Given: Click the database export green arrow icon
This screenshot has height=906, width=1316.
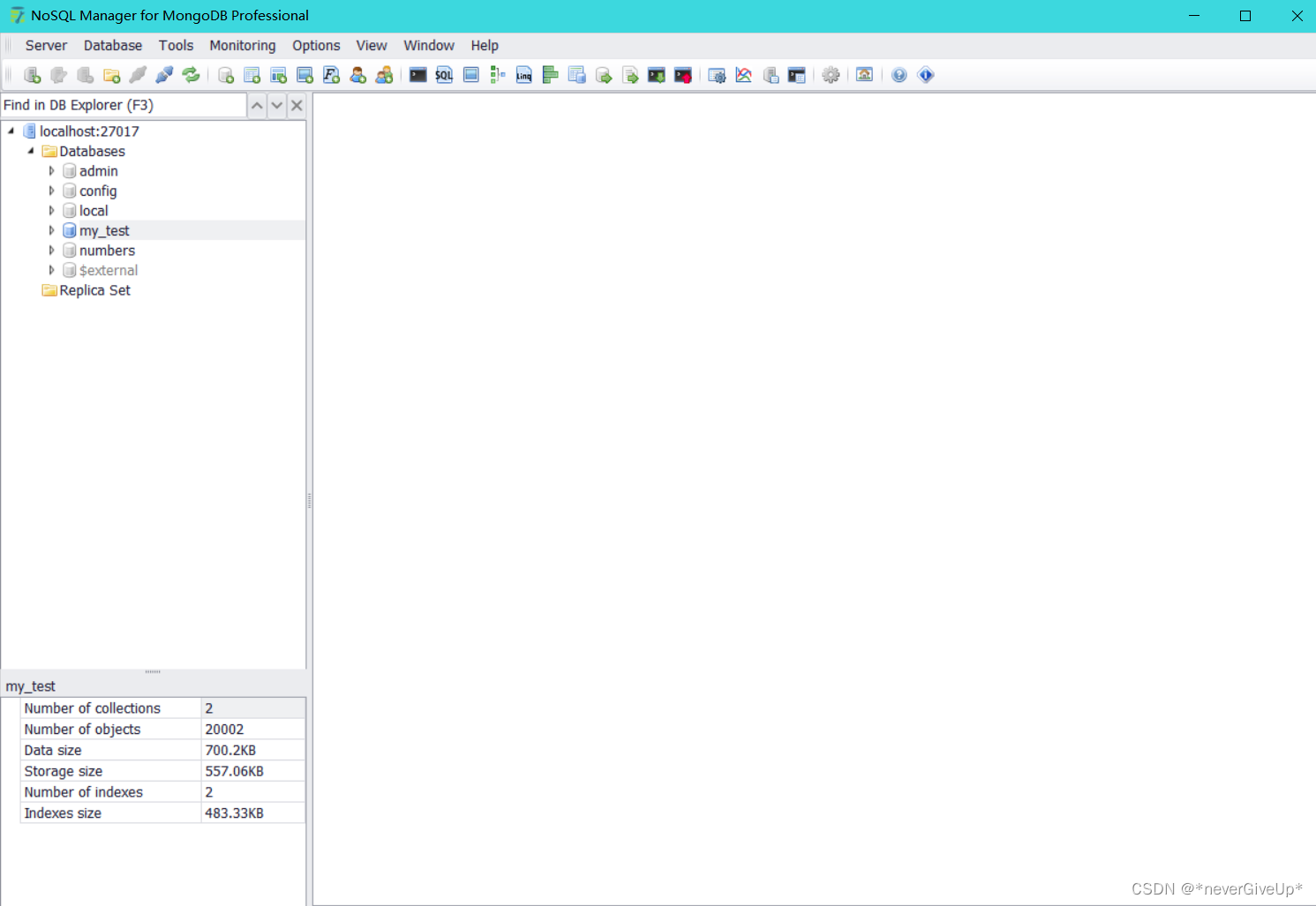Looking at the screenshot, I should click(604, 75).
